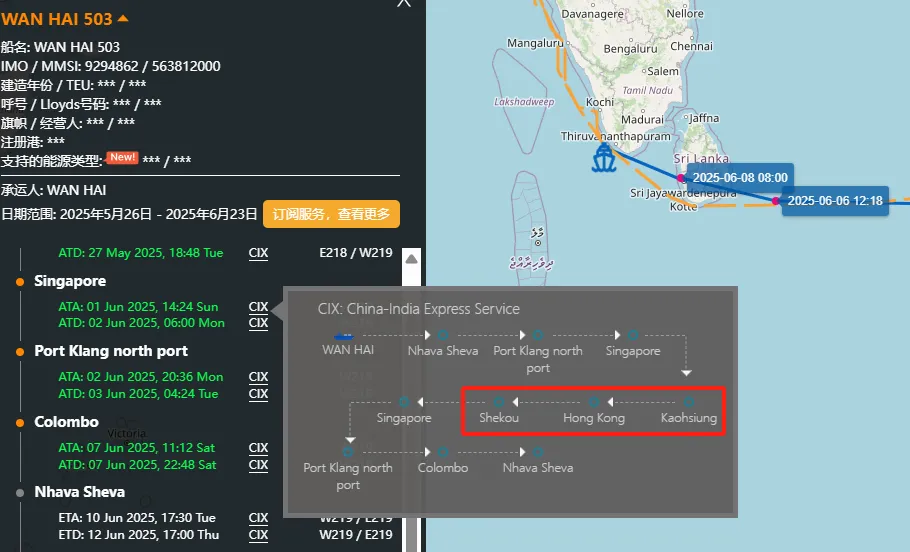Click the Hong Kong port node circle
This screenshot has height=552, width=910.
[x=594, y=402]
